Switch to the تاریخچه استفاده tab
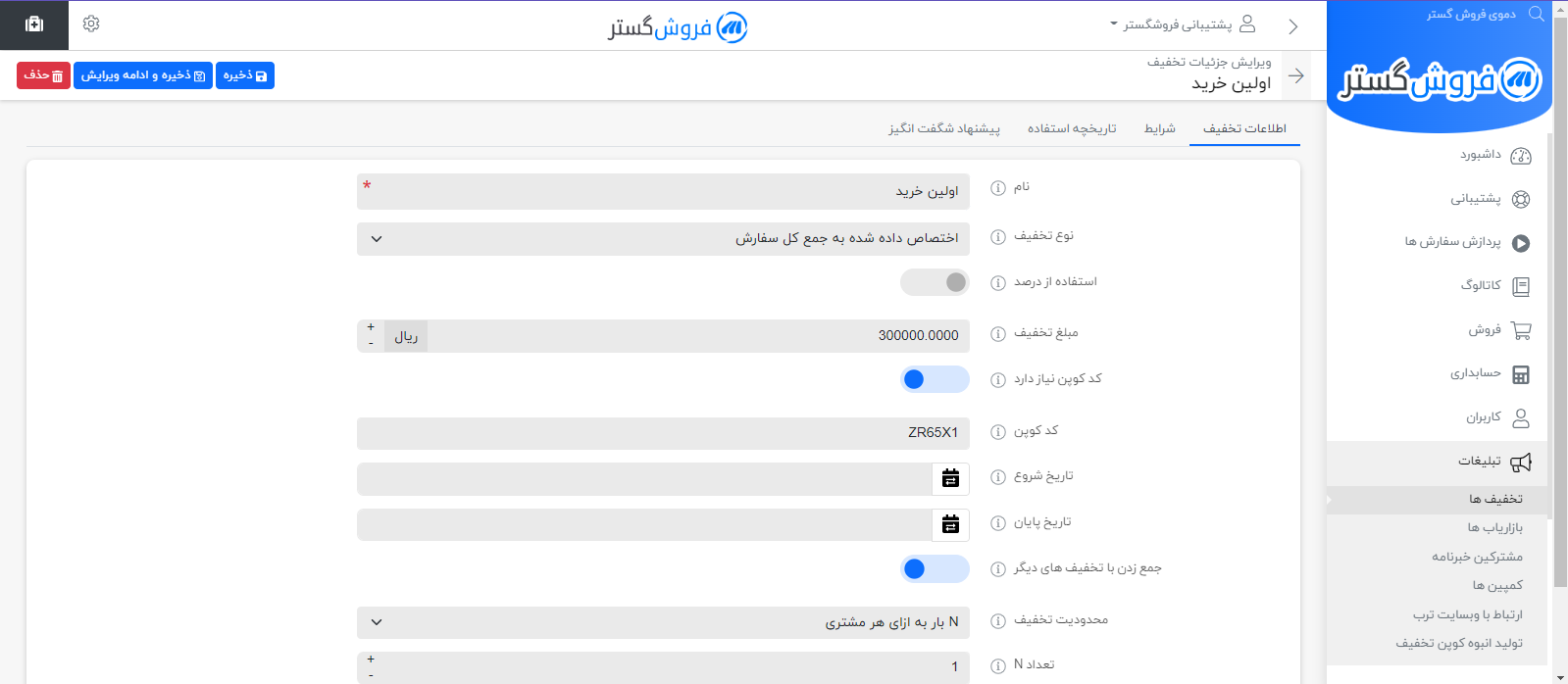Viewport: 1568px width, 684px height. coord(1072,128)
